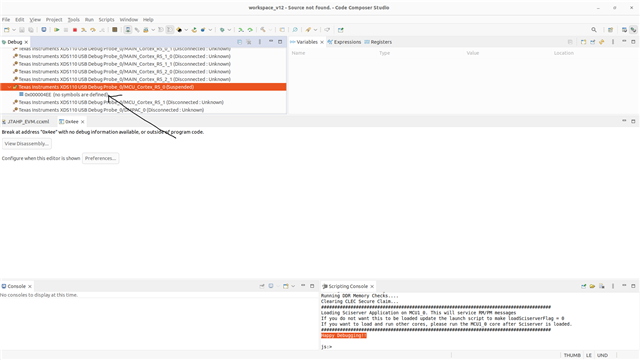This screenshot has height=360, width=640.
Task: Click the Step Into icon
Action: click(84, 30)
